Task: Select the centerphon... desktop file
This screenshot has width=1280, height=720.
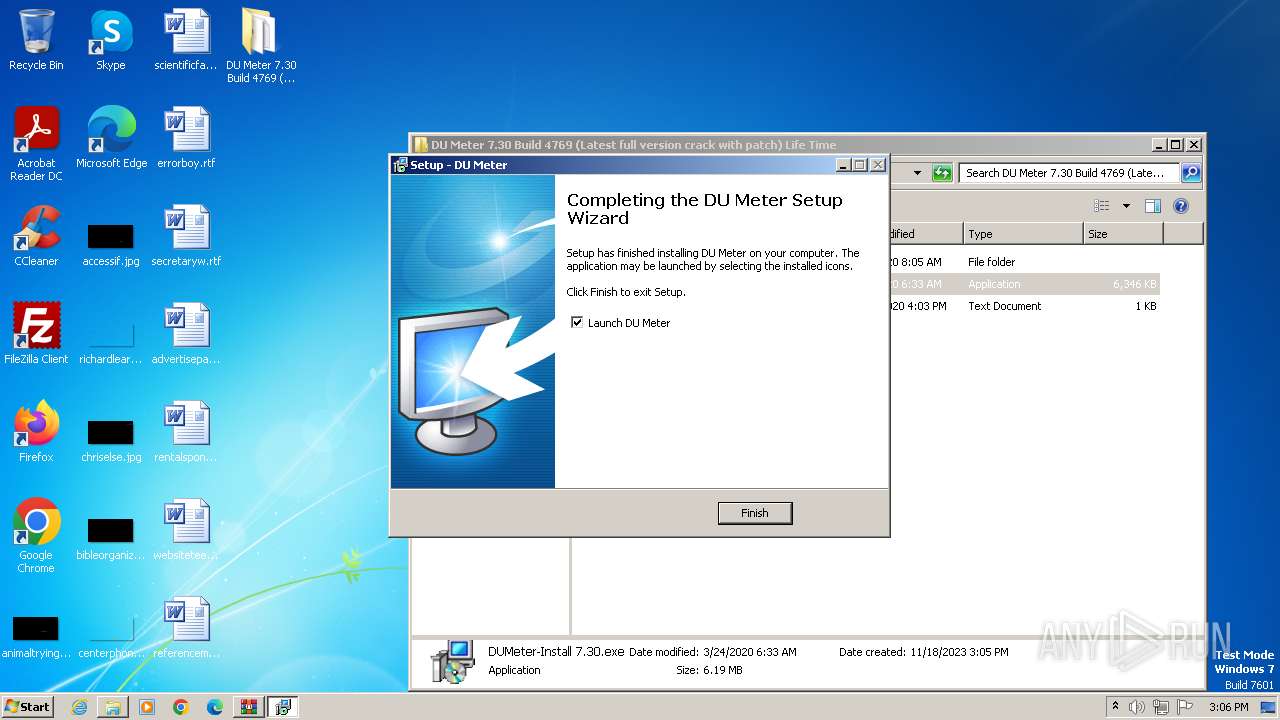Action: (x=111, y=637)
